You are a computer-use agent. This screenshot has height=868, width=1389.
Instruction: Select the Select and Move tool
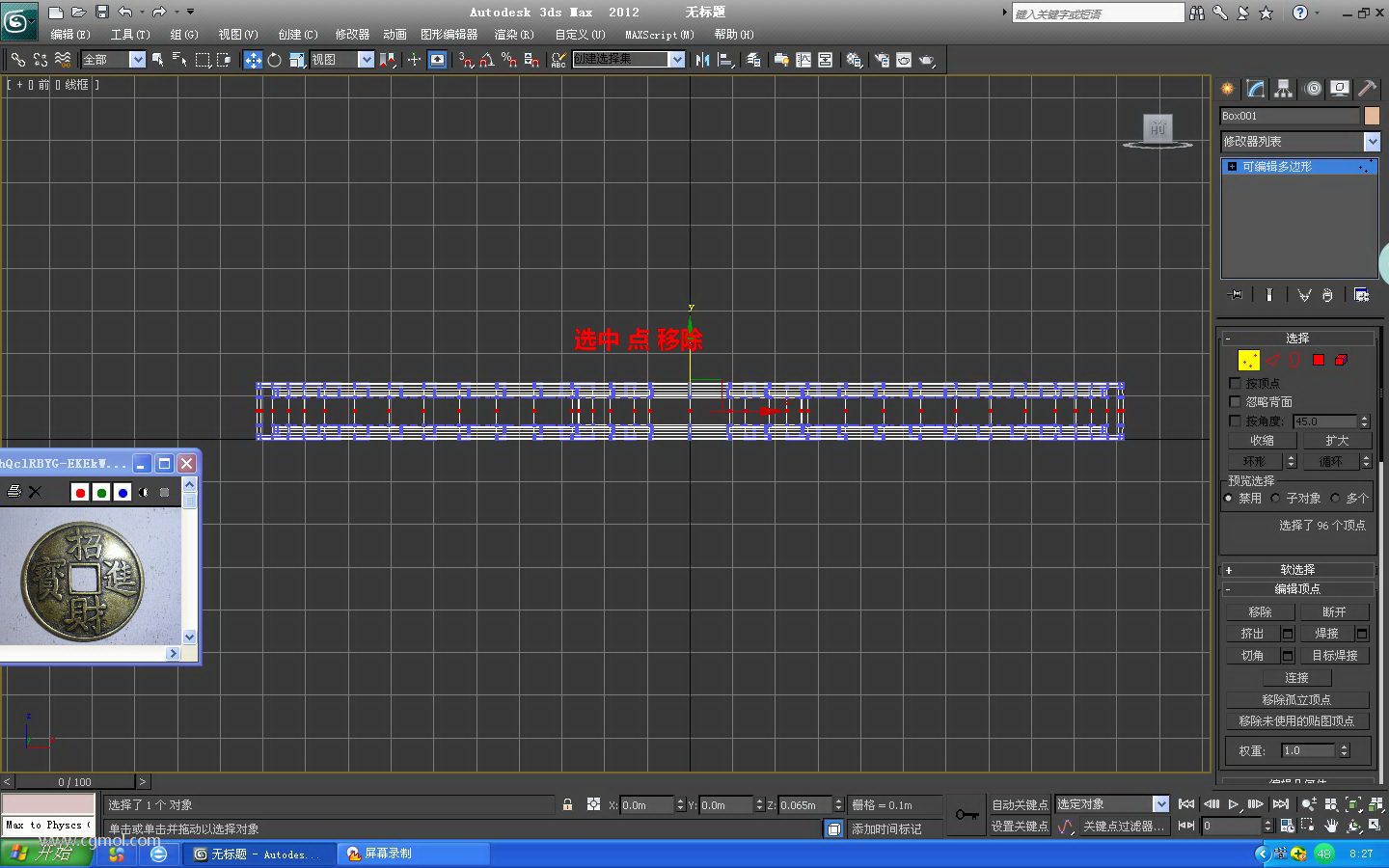[253, 60]
